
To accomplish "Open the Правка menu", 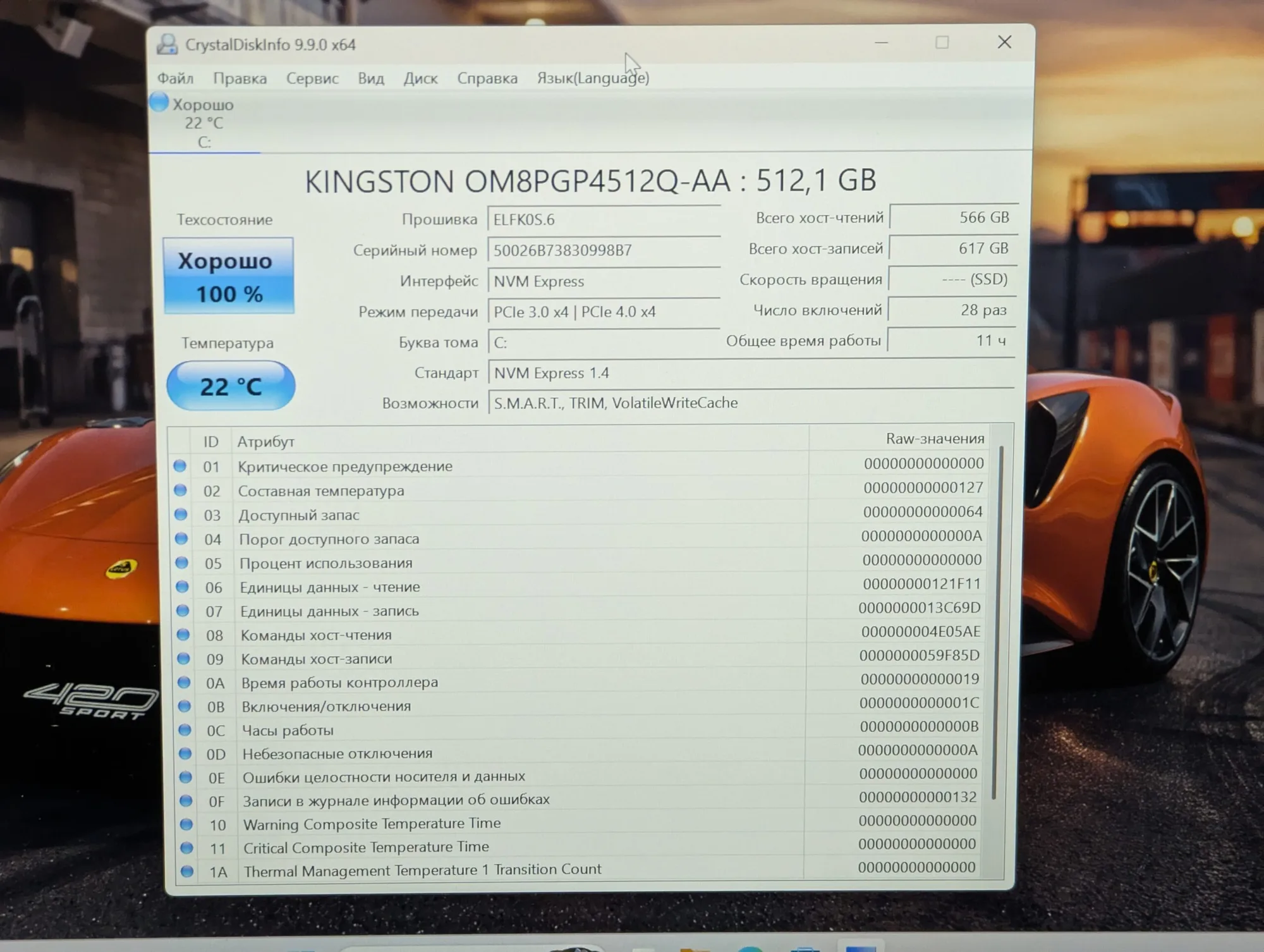I will coord(240,78).
